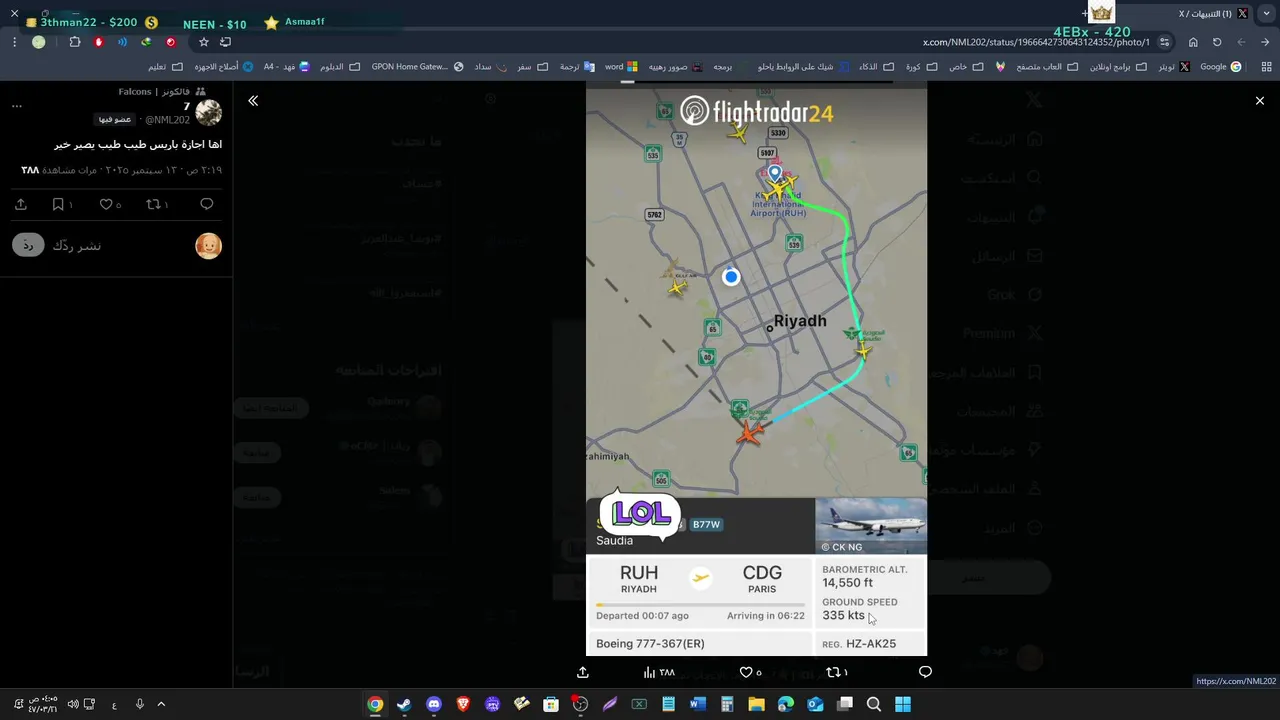Viewport: 1280px width, 720px height.
Task: Open the 'تعليم' bookmark folder
Action: [165, 67]
